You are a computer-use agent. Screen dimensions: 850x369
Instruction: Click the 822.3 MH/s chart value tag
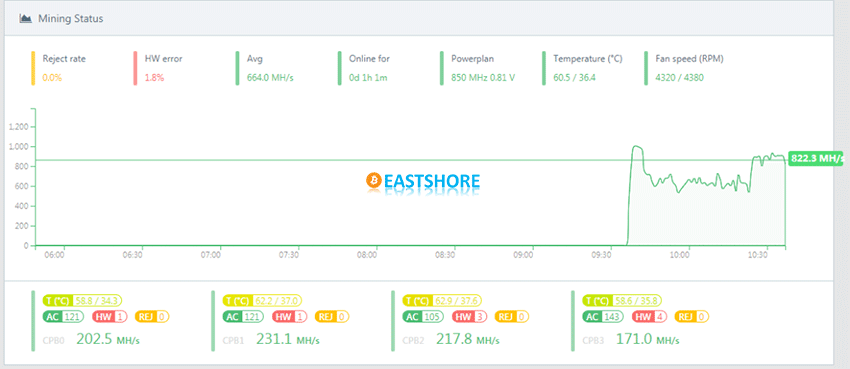(x=815, y=159)
